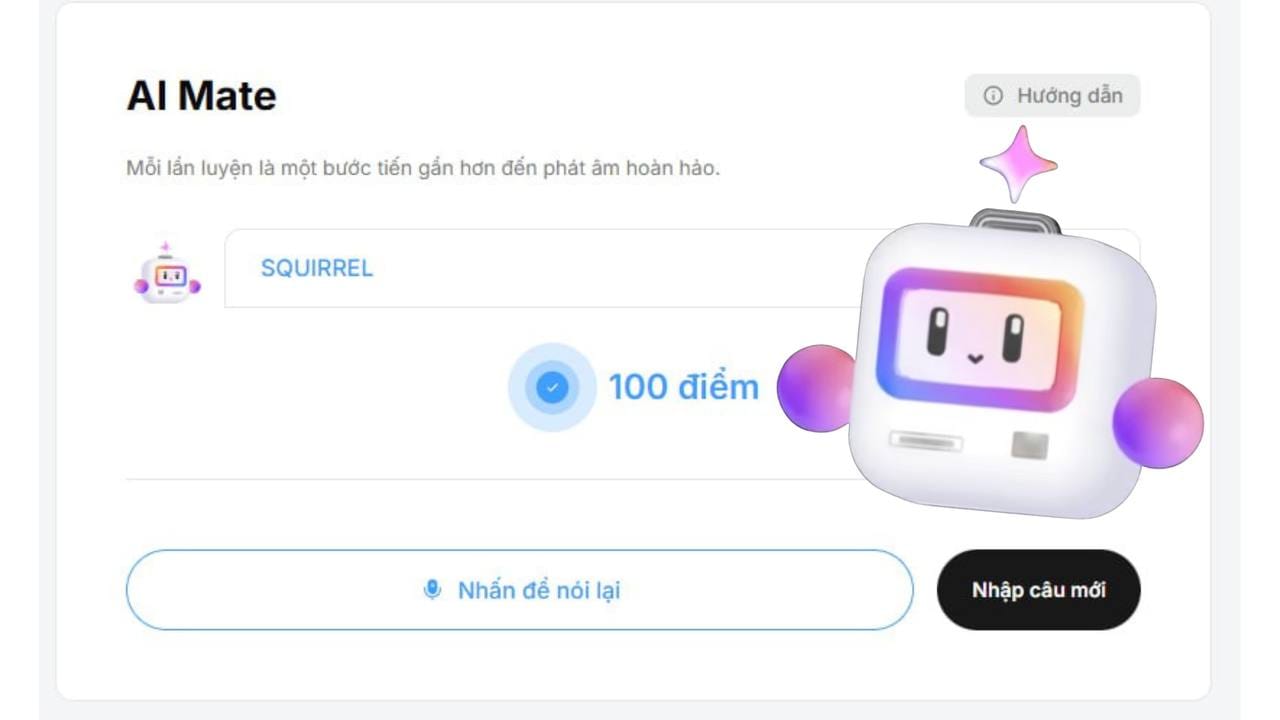
Task: Click the Nhập câu mới button
Action: tap(1039, 590)
